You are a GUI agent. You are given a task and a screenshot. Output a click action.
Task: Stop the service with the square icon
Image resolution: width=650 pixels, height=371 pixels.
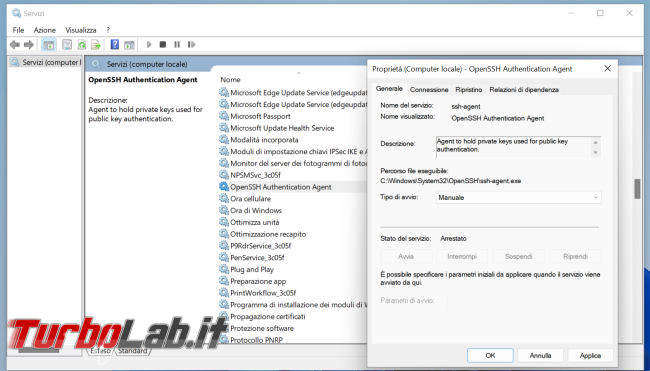(x=163, y=44)
